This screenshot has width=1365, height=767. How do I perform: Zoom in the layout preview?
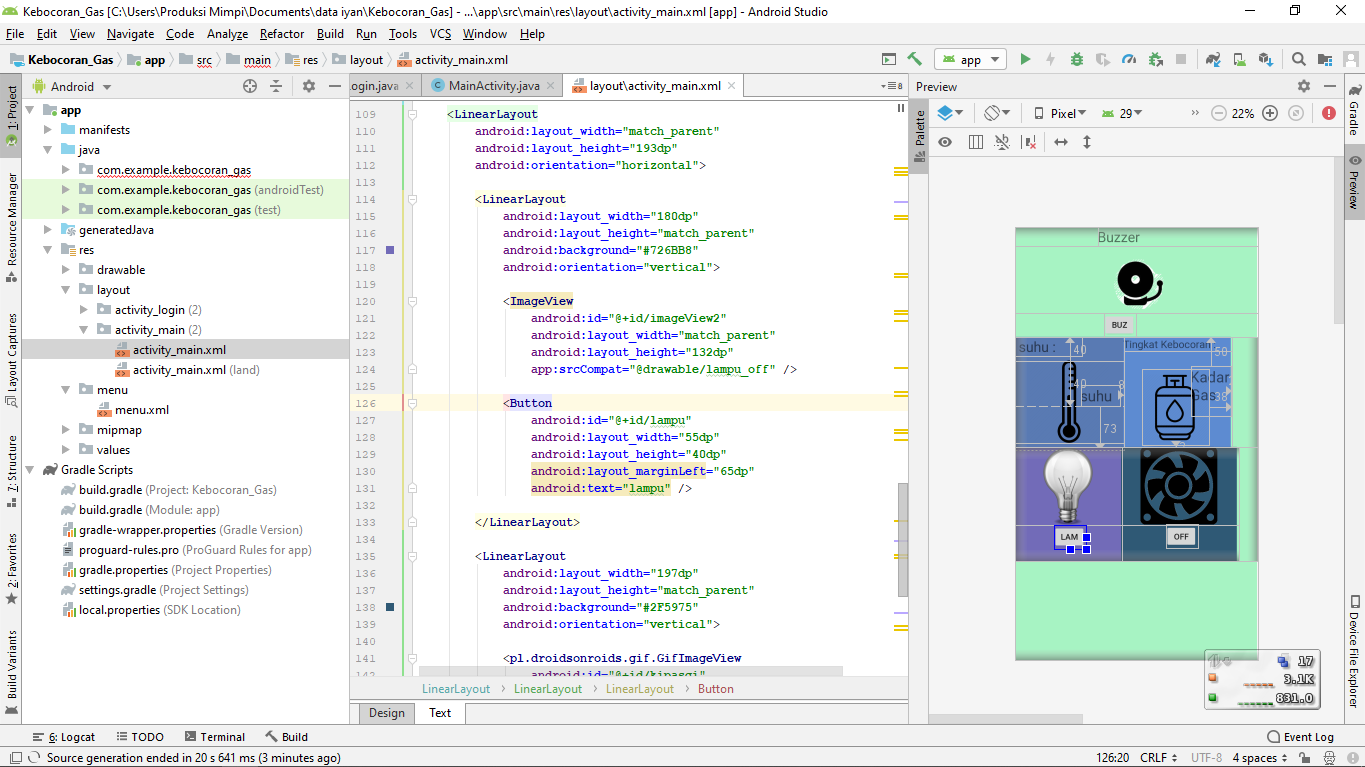click(1270, 113)
